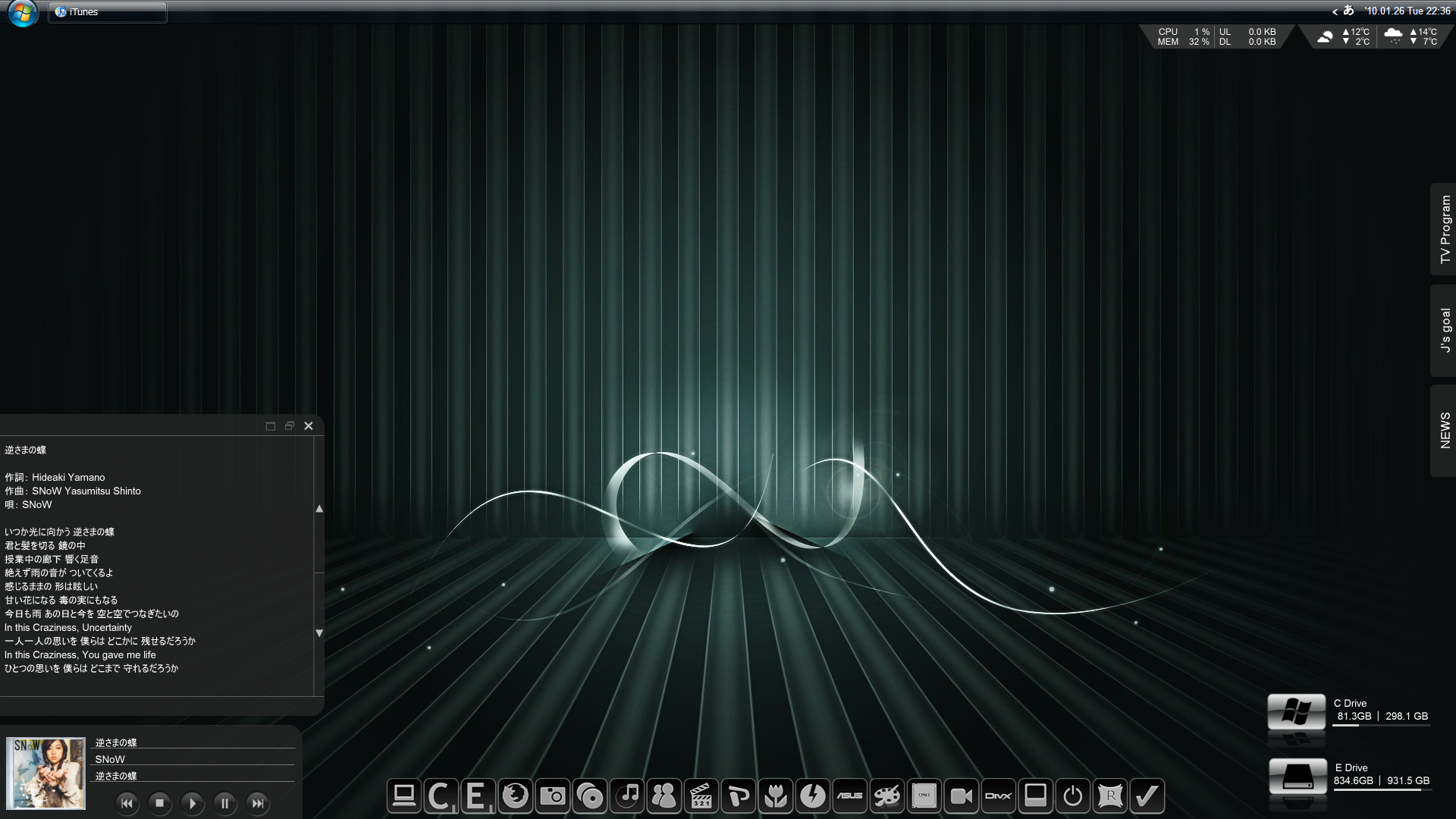Click the power button dock icon
Viewport: 1456px width, 819px height.
click(x=1072, y=796)
